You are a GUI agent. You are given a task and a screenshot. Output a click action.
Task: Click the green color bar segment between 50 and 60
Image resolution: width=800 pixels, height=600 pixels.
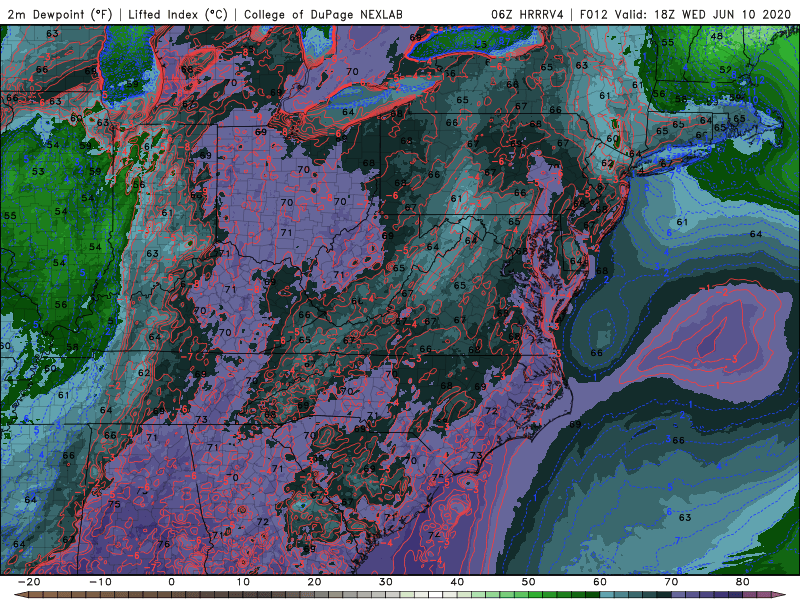[564, 595]
